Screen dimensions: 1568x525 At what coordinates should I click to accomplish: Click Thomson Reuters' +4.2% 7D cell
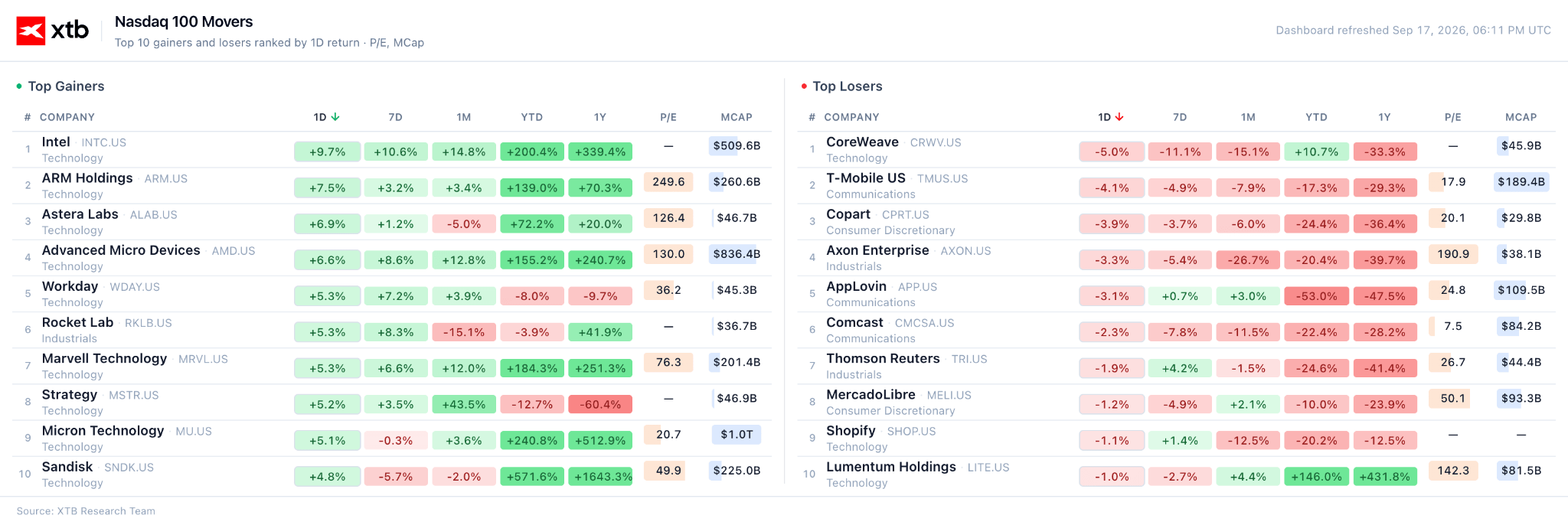[1180, 368]
